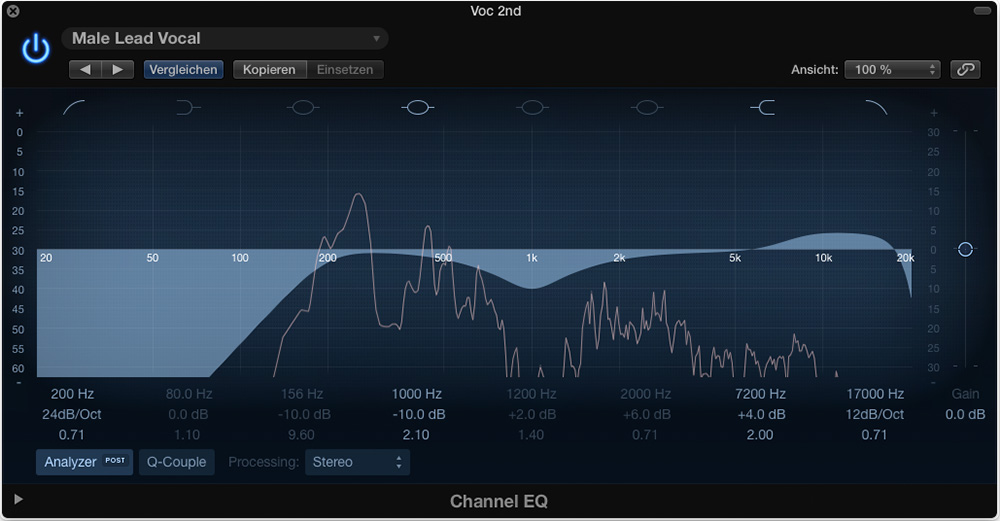Select the +2.0 dB gain value

[533, 415]
